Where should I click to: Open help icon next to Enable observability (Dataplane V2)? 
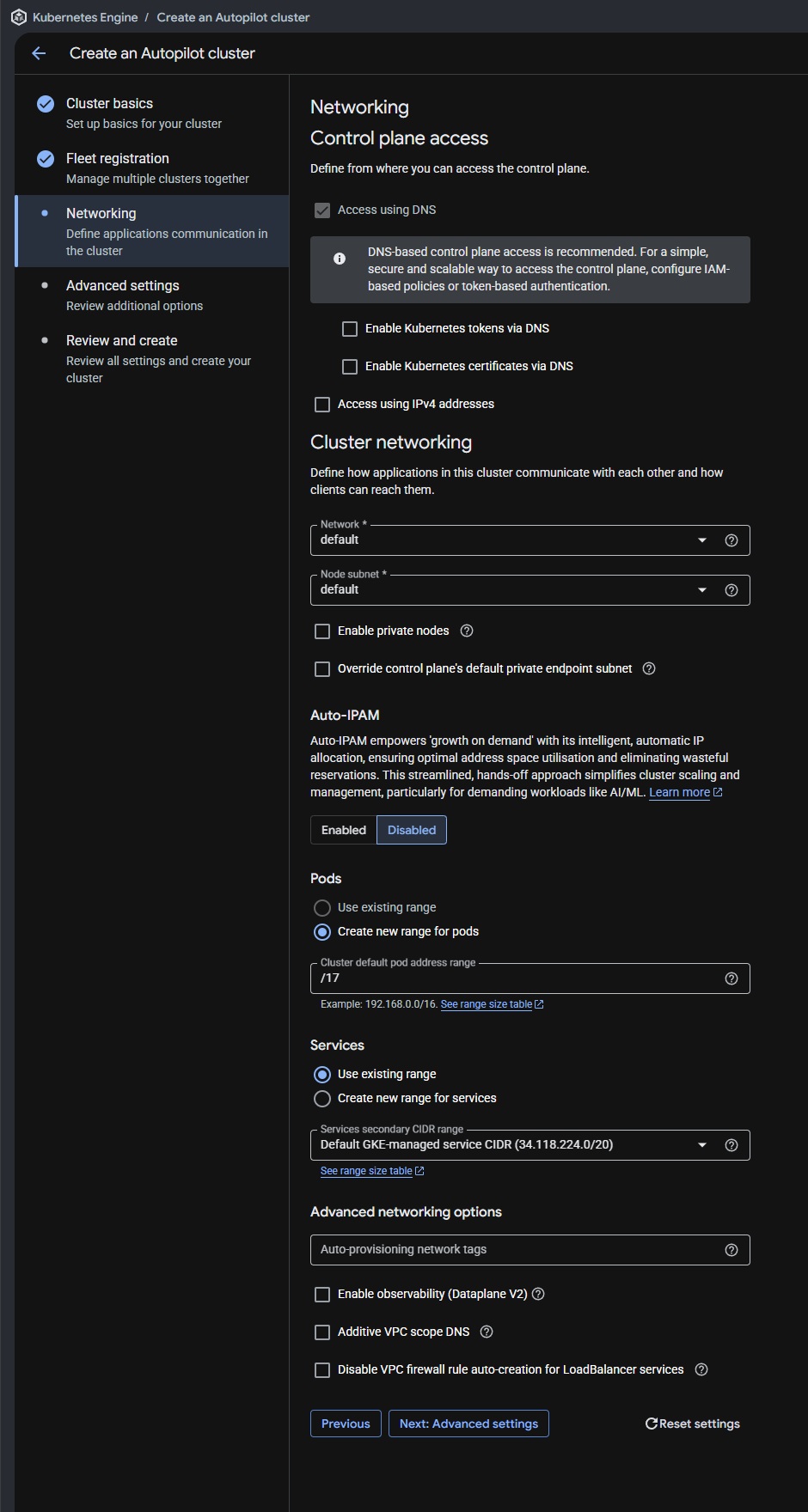click(x=538, y=1294)
